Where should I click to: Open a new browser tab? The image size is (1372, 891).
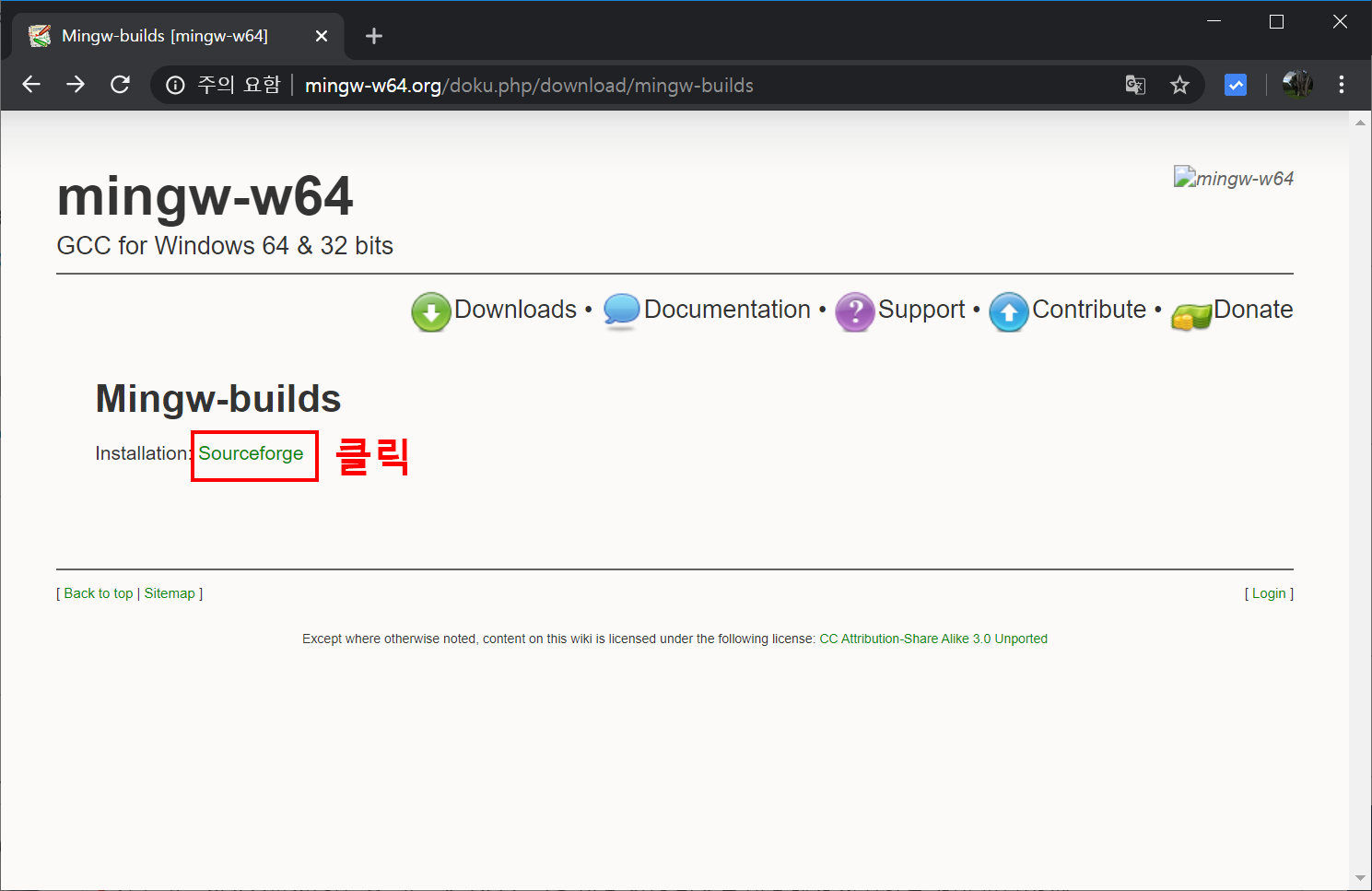point(373,35)
